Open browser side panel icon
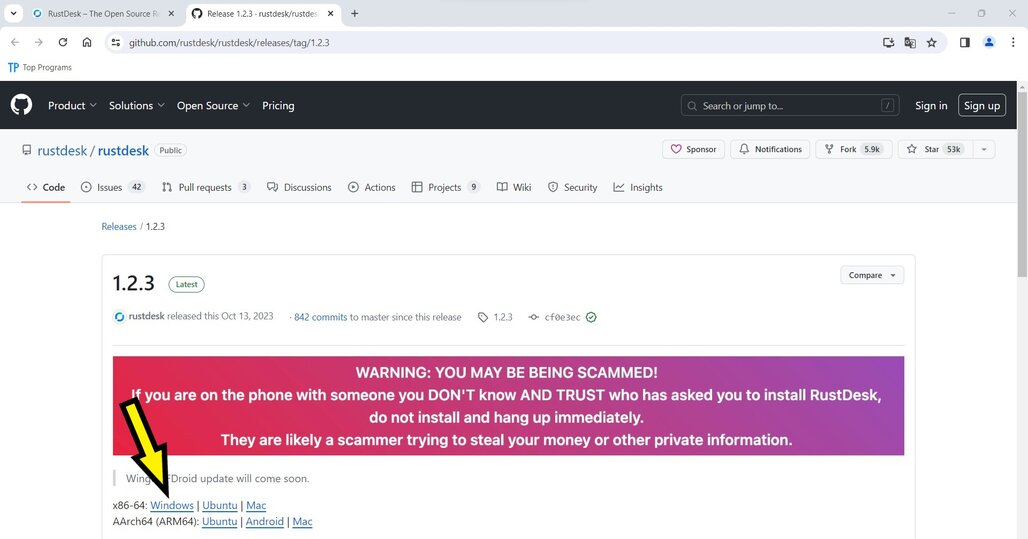The image size is (1028, 539). 964,43
